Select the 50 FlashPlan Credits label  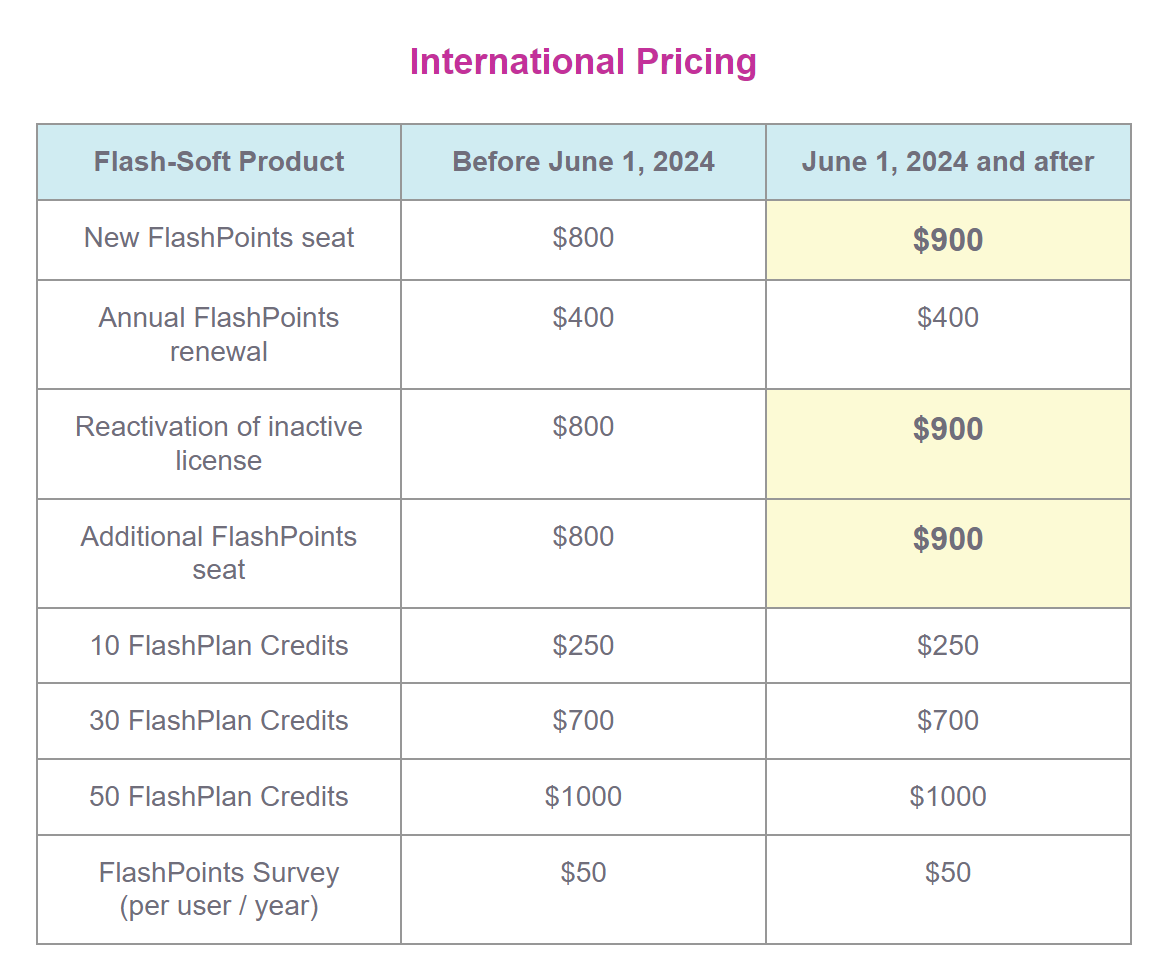pos(219,797)
